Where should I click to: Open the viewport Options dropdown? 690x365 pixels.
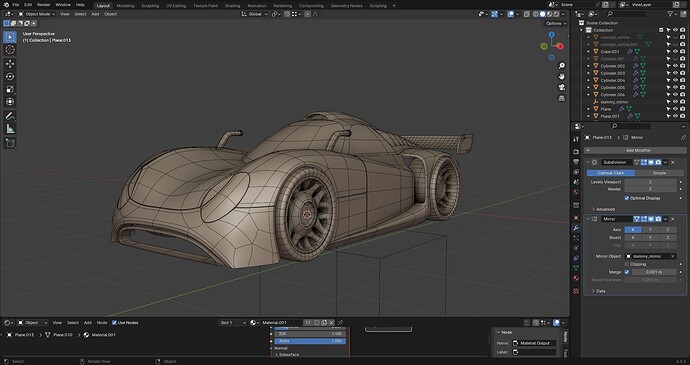555,23
